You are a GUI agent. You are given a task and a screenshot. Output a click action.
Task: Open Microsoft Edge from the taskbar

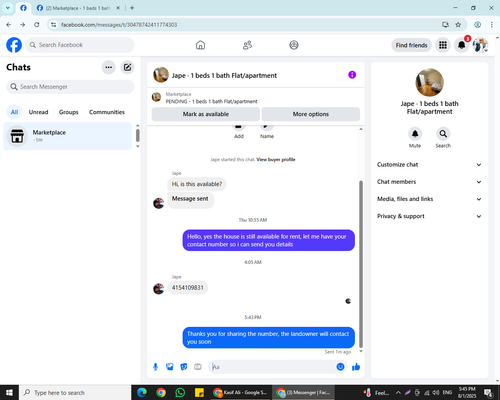click(142, 393)
